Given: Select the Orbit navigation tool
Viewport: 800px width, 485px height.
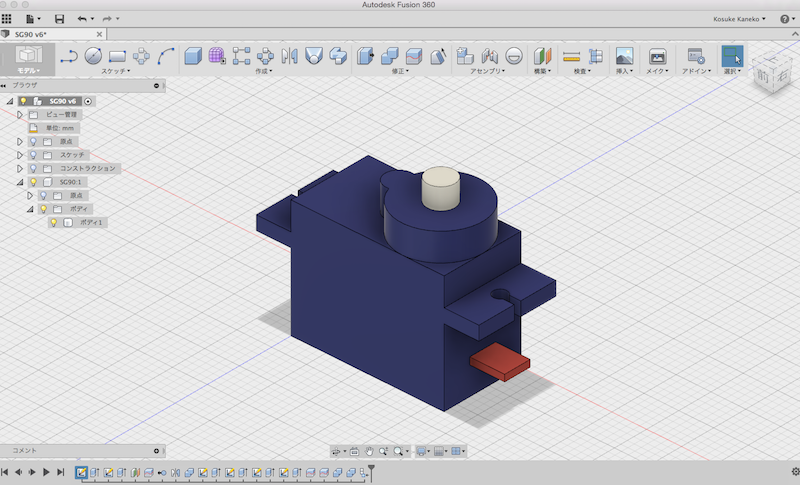Looking at the screenshot, I should tap(336, 451).
